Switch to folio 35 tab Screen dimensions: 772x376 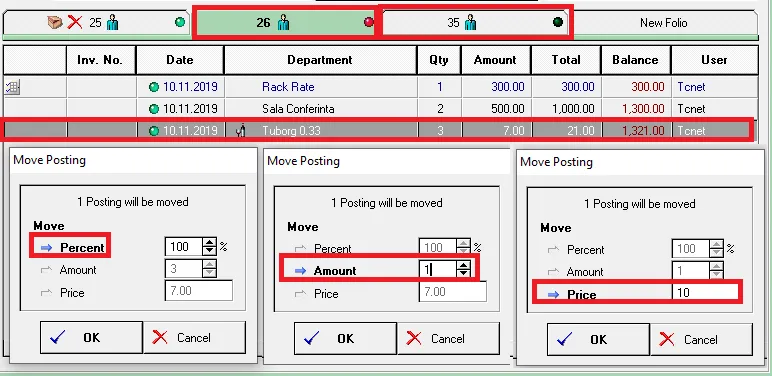point(476,23)
